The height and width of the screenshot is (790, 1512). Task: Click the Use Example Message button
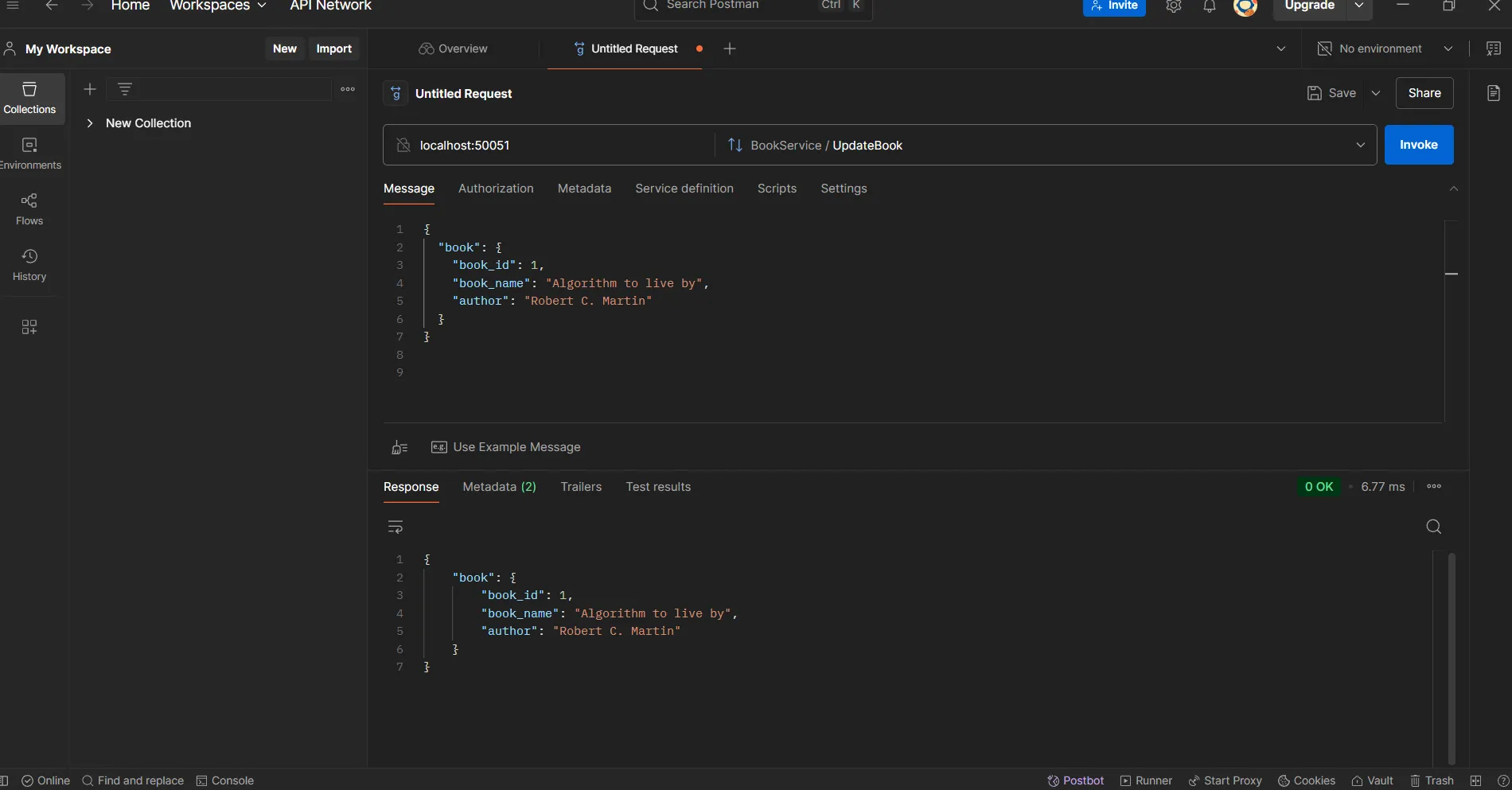506,447
